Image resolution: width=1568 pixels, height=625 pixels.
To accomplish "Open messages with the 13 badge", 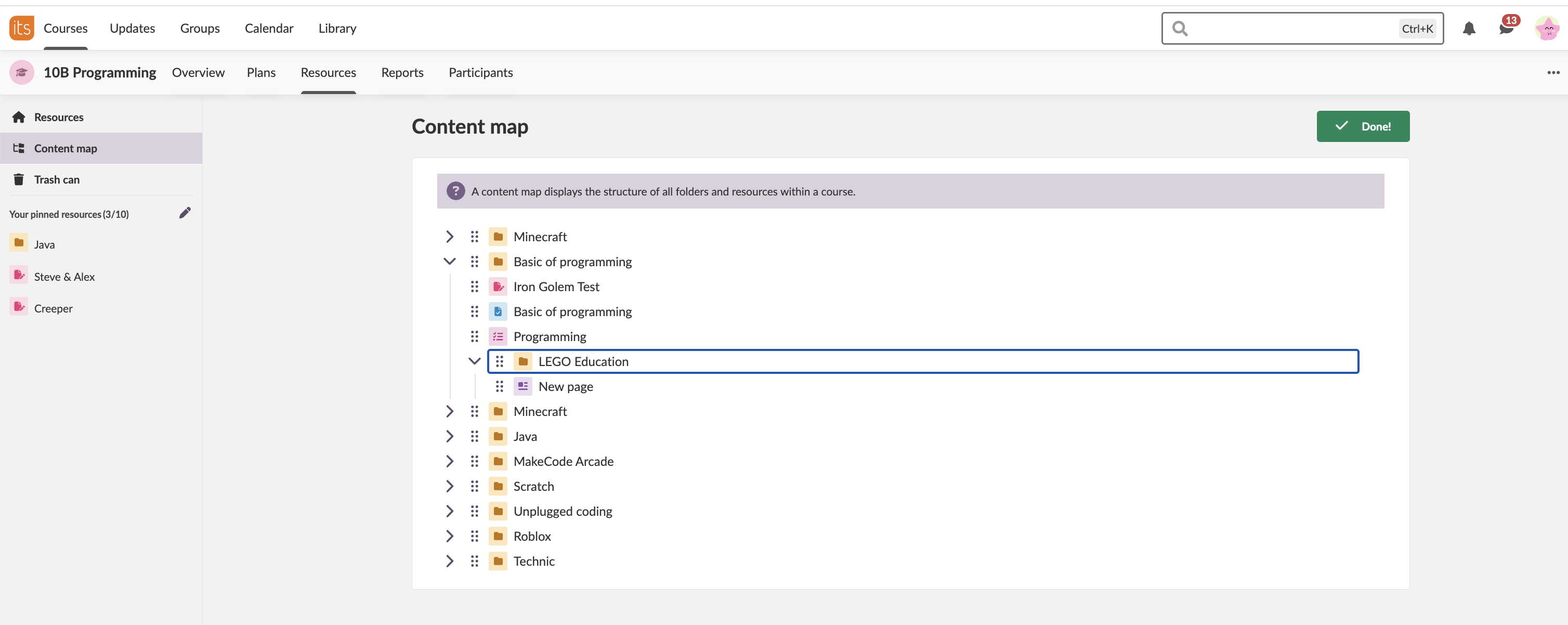I will point(1506,29).
